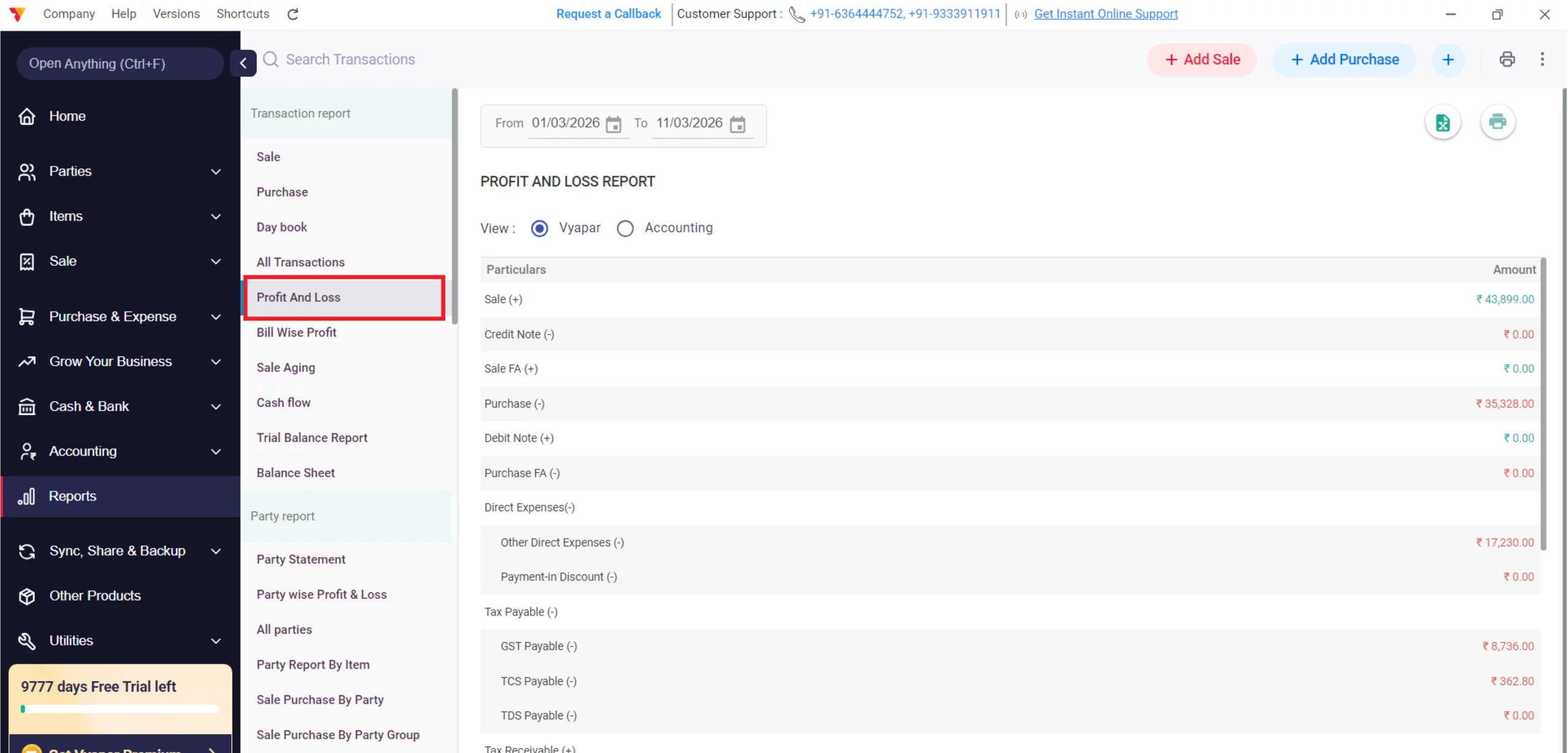Collapse sidebar using the back arrow
The height and width of the screenshot is (753, 1568).
243,63
